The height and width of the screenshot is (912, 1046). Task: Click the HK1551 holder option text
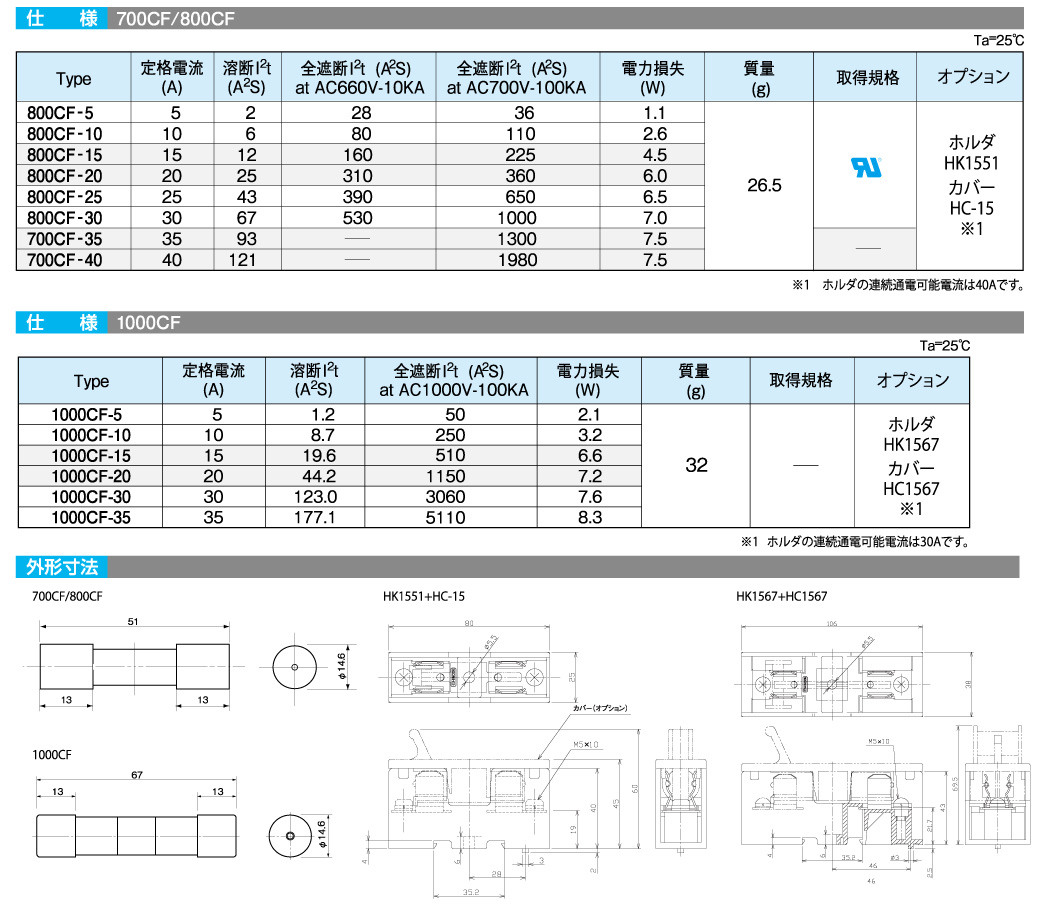pos(971,163)
